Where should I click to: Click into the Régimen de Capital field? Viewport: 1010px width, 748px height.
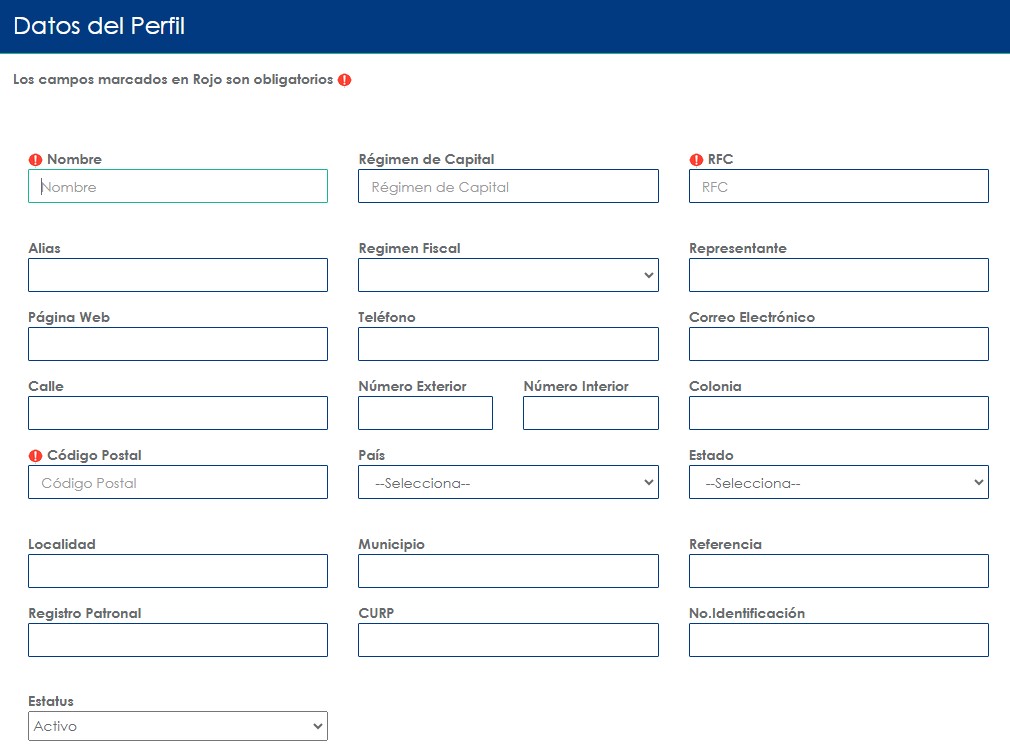[508, 186]
